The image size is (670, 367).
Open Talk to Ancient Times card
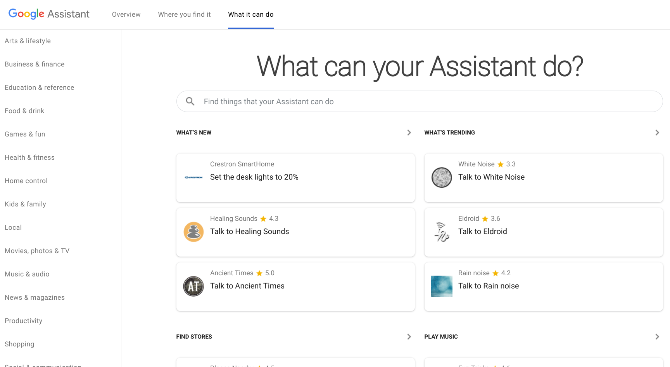coord(295,286)
